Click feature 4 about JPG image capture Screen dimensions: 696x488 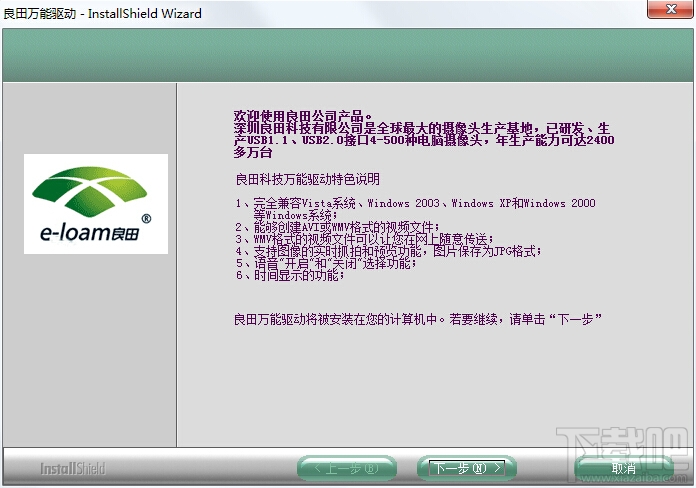point(388,251)
